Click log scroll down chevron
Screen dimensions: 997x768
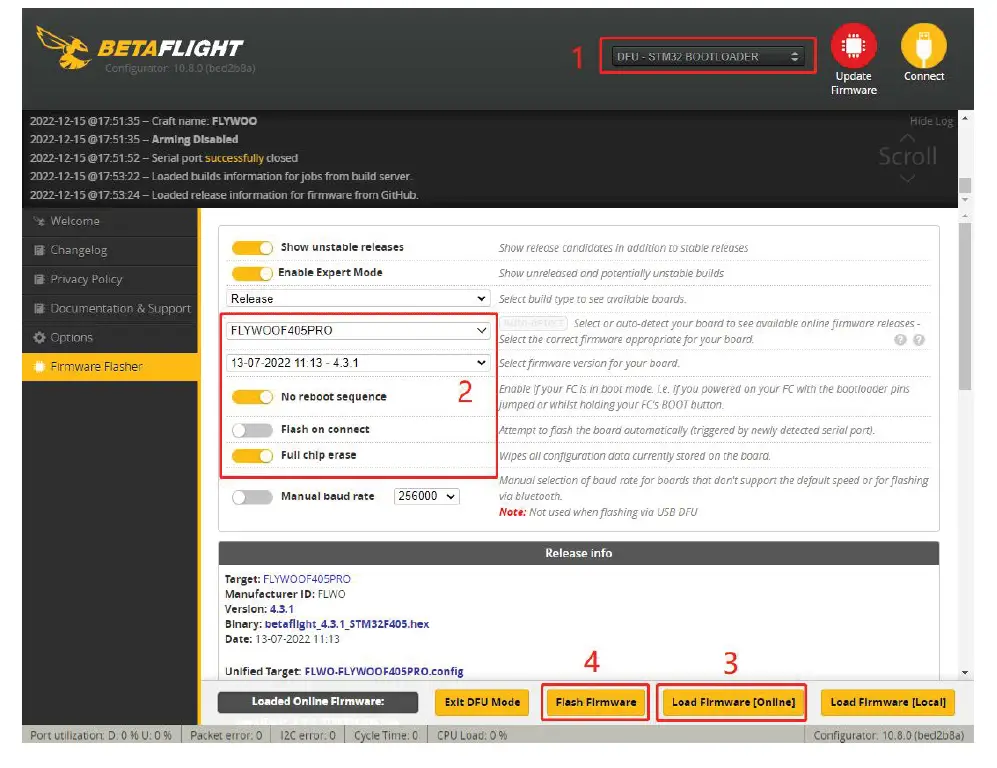[907, 179]
